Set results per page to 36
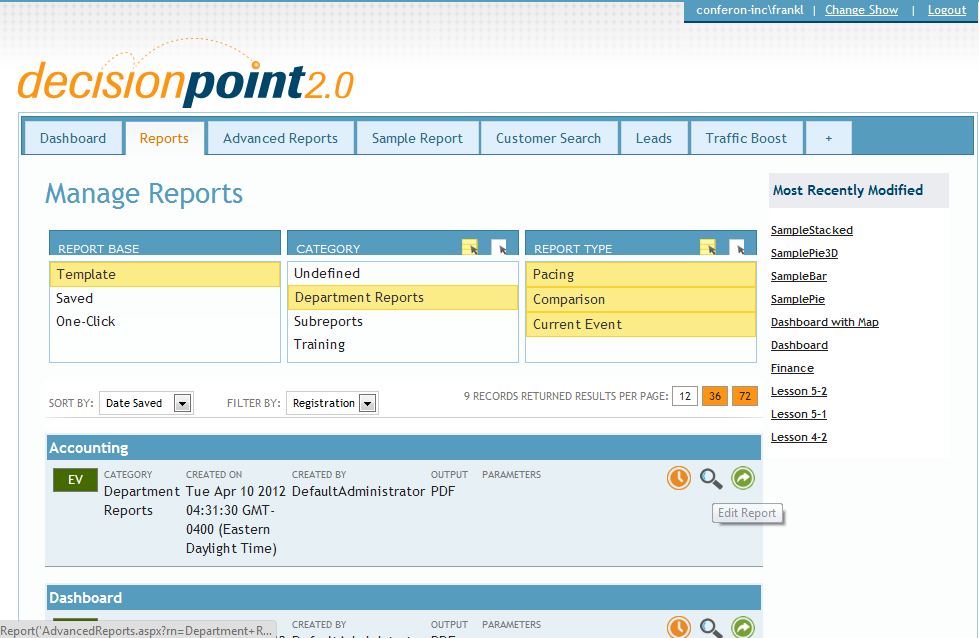This screenshot has width=979, height=638. (x=715, y=396)
